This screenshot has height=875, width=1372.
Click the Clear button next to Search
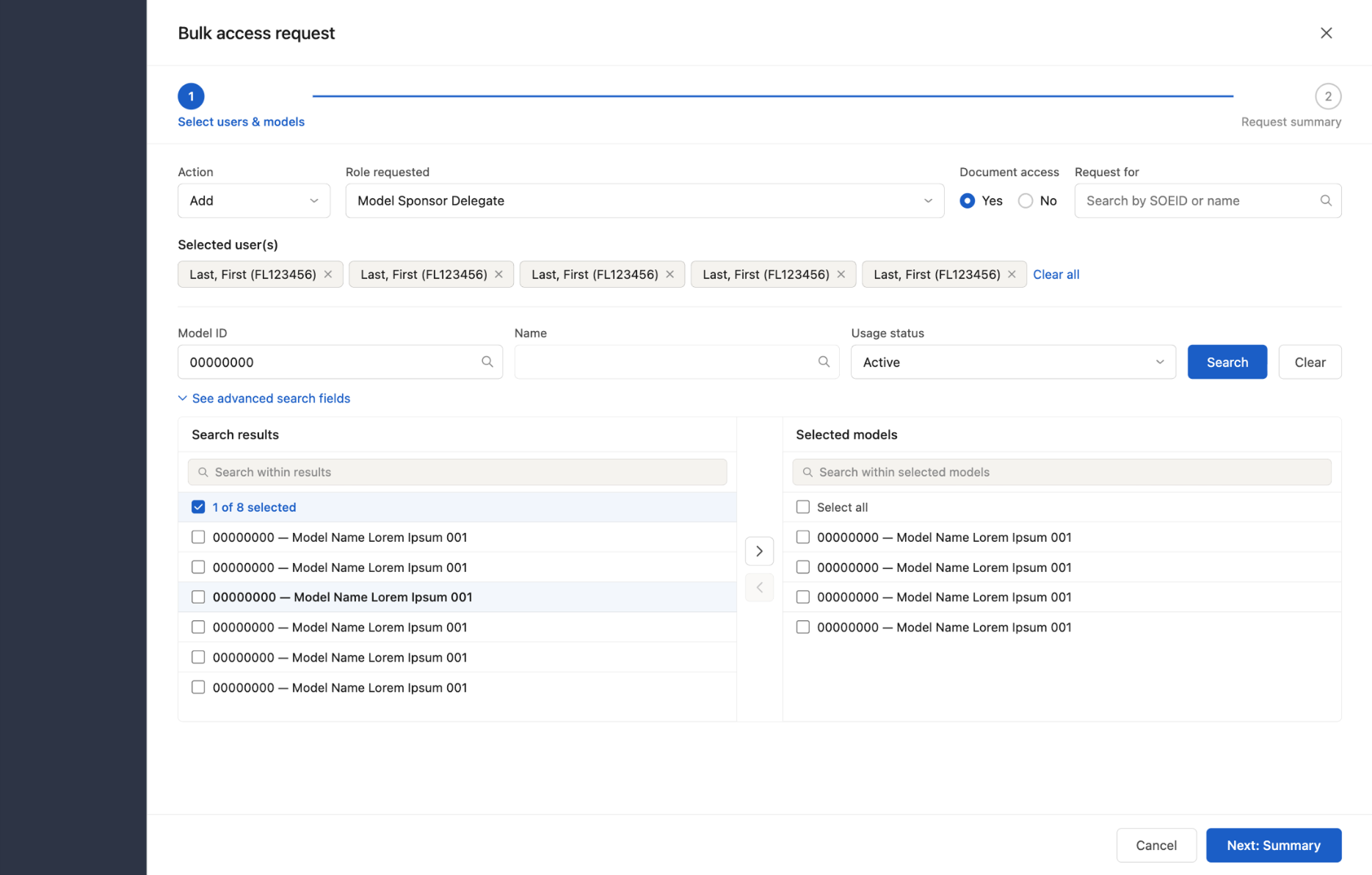point(1310,362)
